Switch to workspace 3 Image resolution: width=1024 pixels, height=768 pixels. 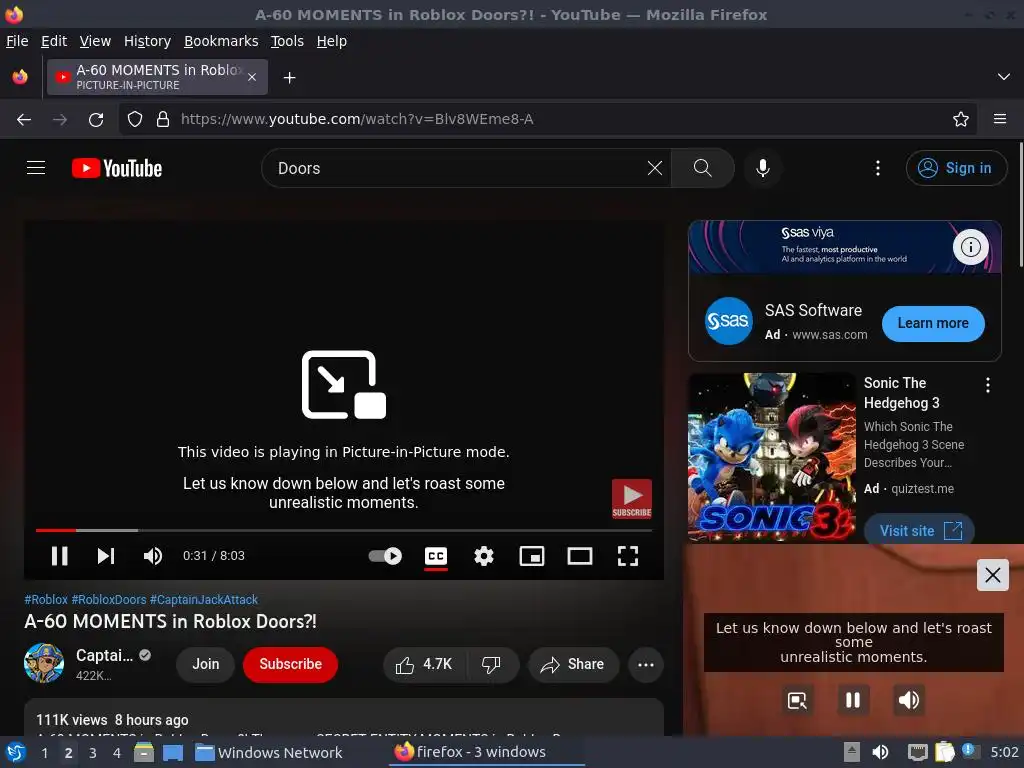[x=93, y=753]
